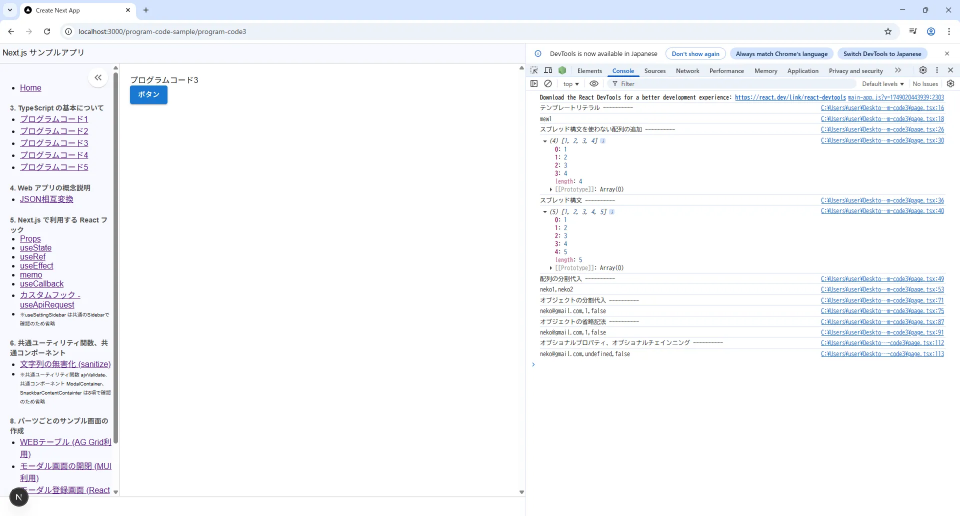Go forward in browser history
The height and width of the screenshot is (516, 960).
[x=29, y=31]
